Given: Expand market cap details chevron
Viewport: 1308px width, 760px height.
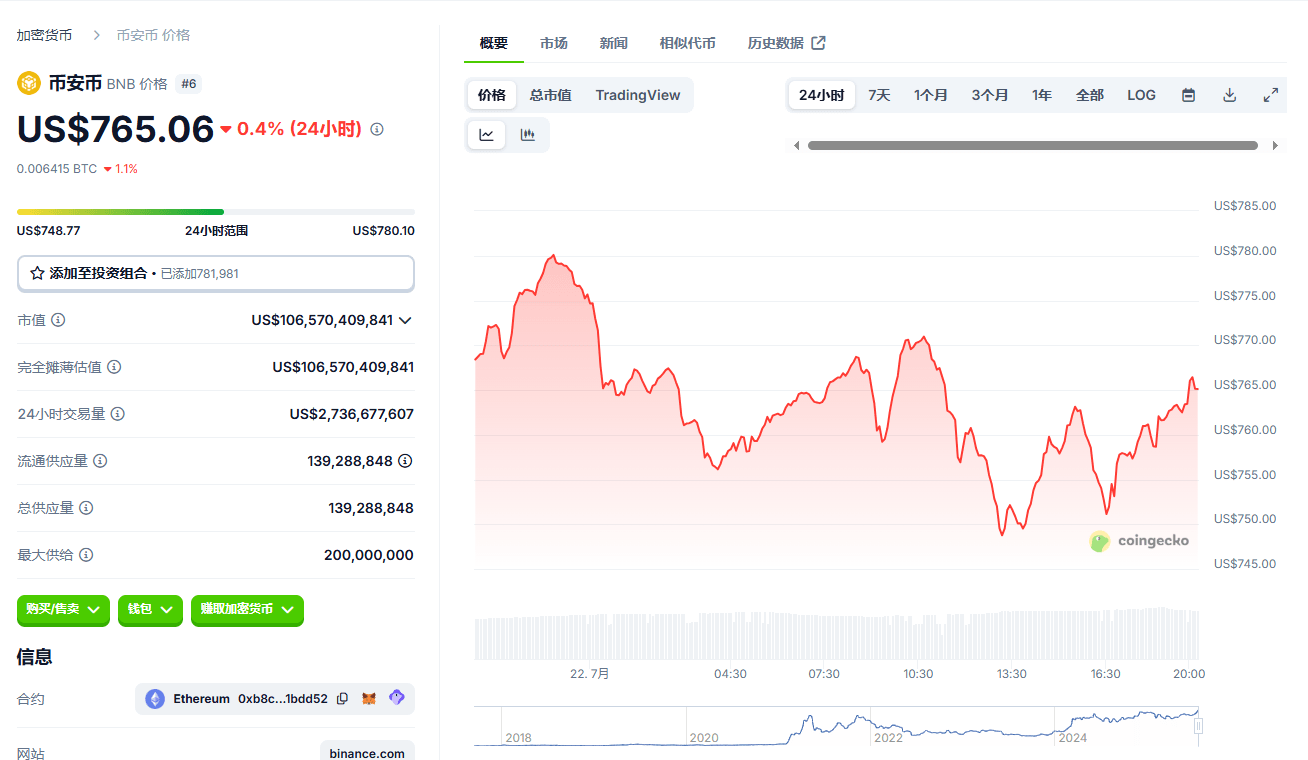Looking at the screenshot, I should [x=405, y=320].
